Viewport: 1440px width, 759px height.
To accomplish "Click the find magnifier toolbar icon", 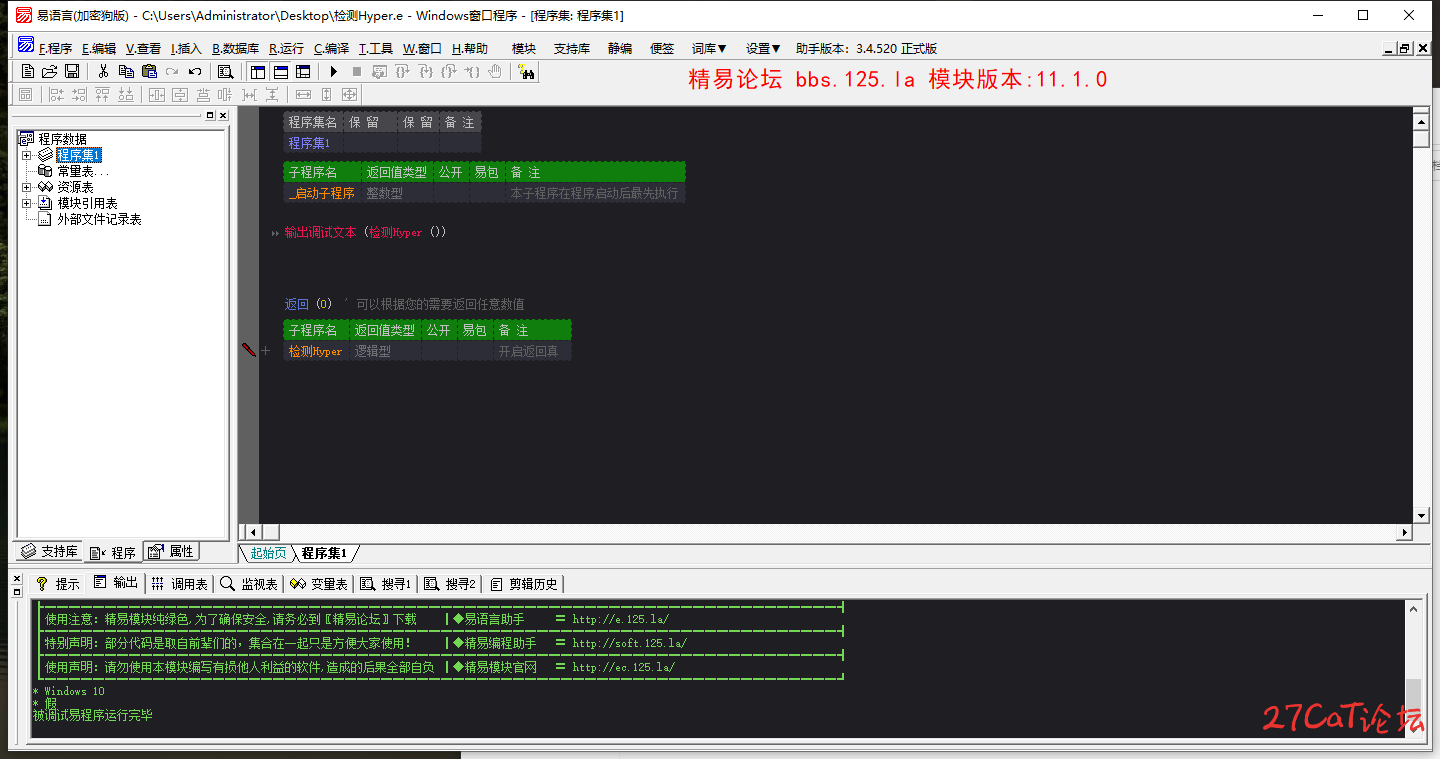I will (226, 71).
